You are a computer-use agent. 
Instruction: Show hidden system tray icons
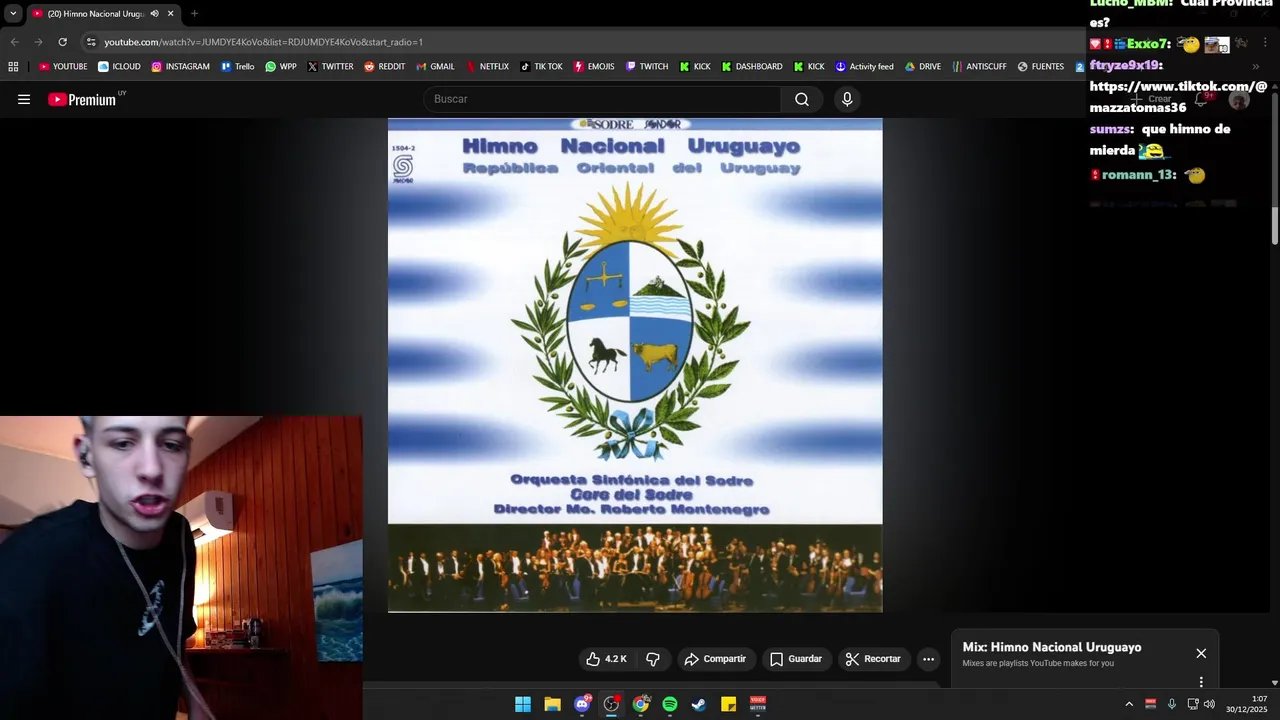click(1129, 704)
